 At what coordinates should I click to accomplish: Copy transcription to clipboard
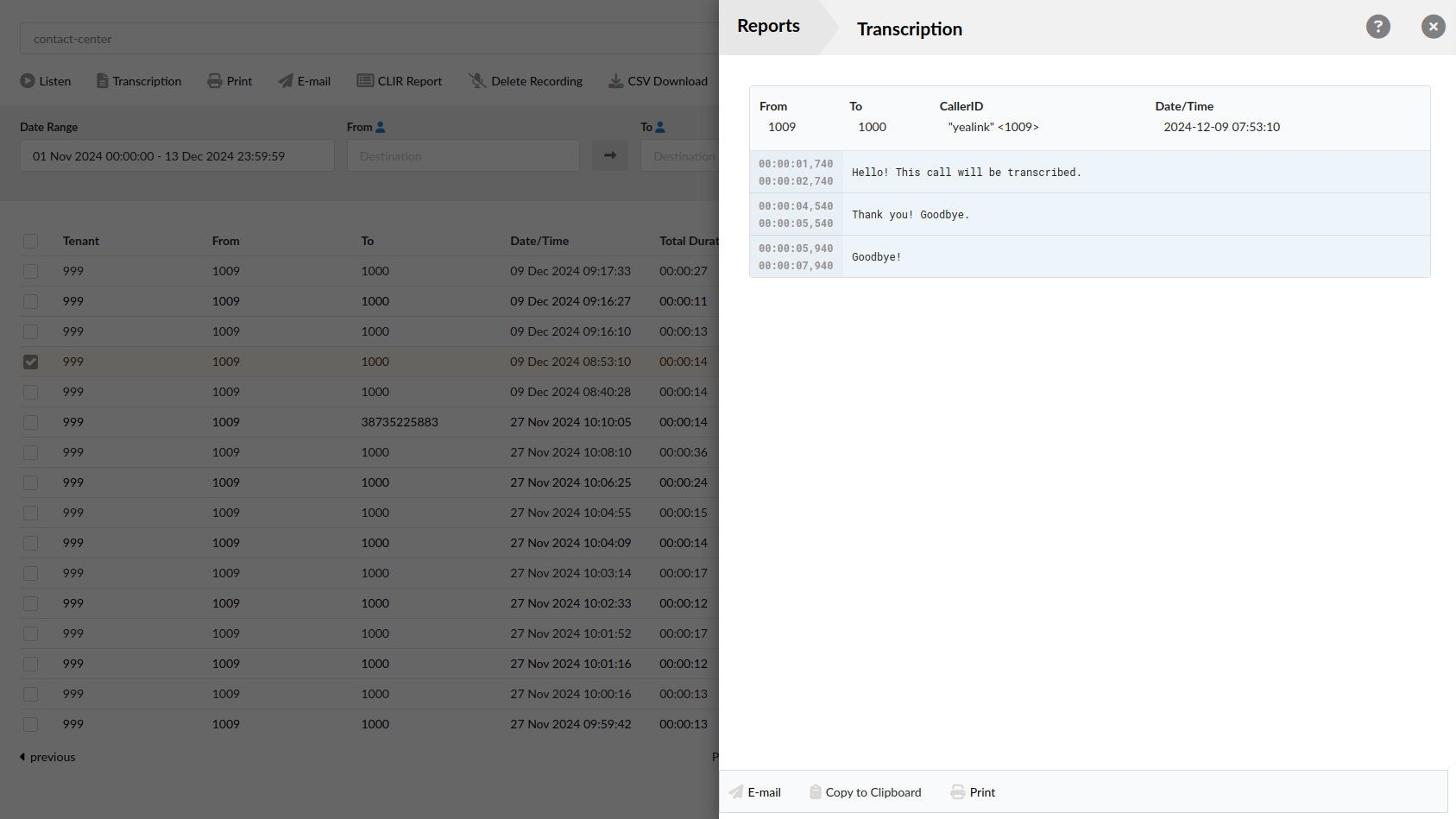[x=865, y=792]
